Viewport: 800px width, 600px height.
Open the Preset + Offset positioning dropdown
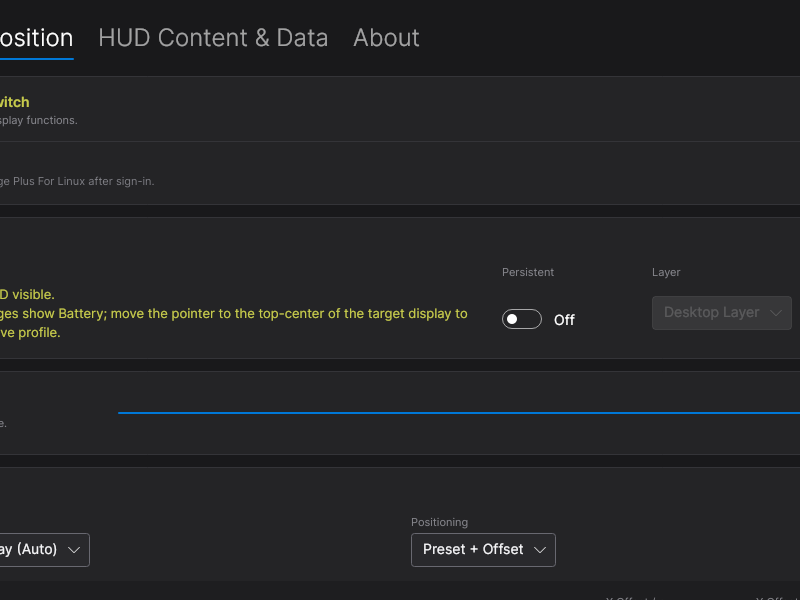pyautogui.click(x=483, y=549)
